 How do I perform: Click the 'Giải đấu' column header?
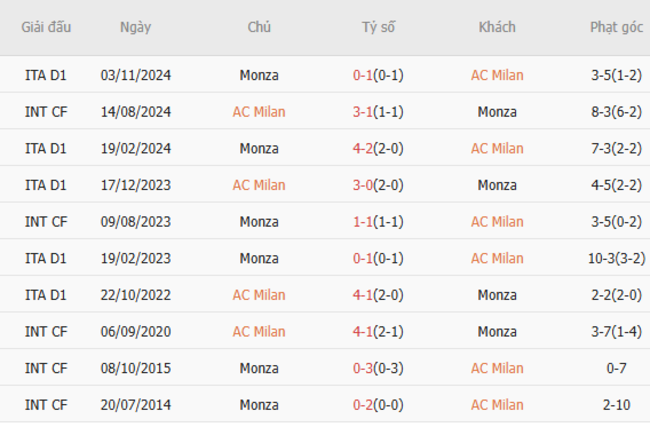46,27
